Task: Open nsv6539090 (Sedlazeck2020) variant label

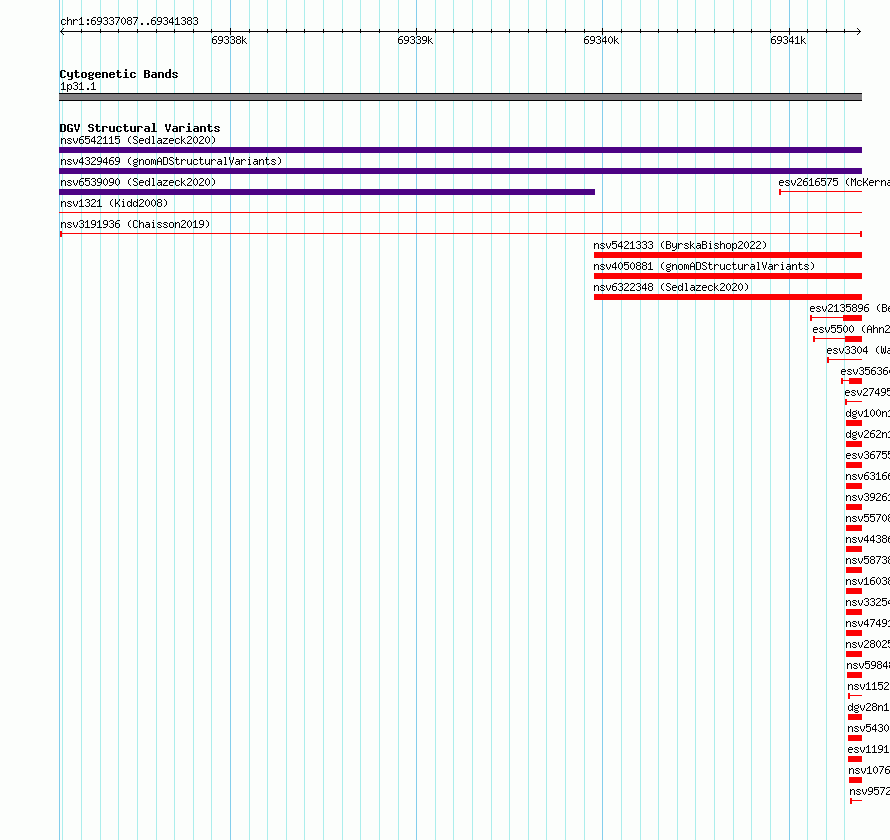Action: pyautogui.click(x=138, y=182)
